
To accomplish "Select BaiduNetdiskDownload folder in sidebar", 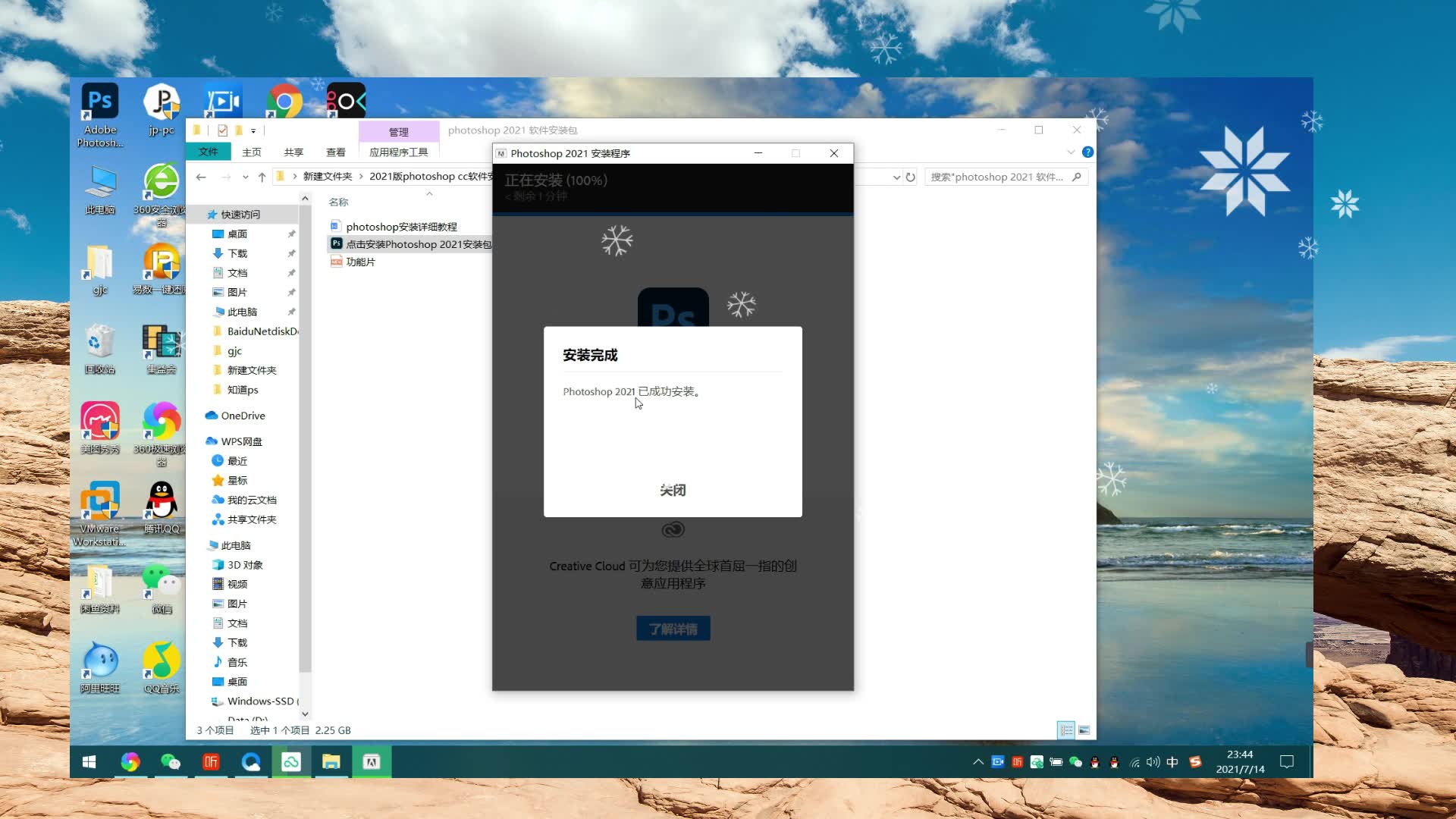I will [256, 331].
